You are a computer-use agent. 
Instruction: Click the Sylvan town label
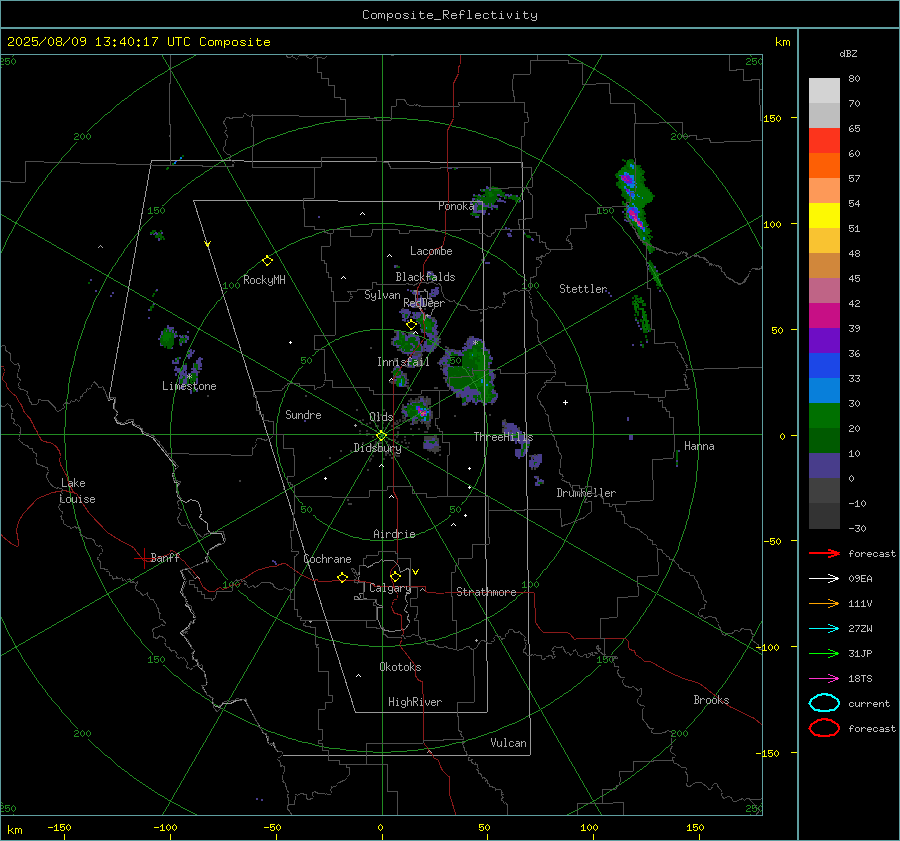point(382,295)
